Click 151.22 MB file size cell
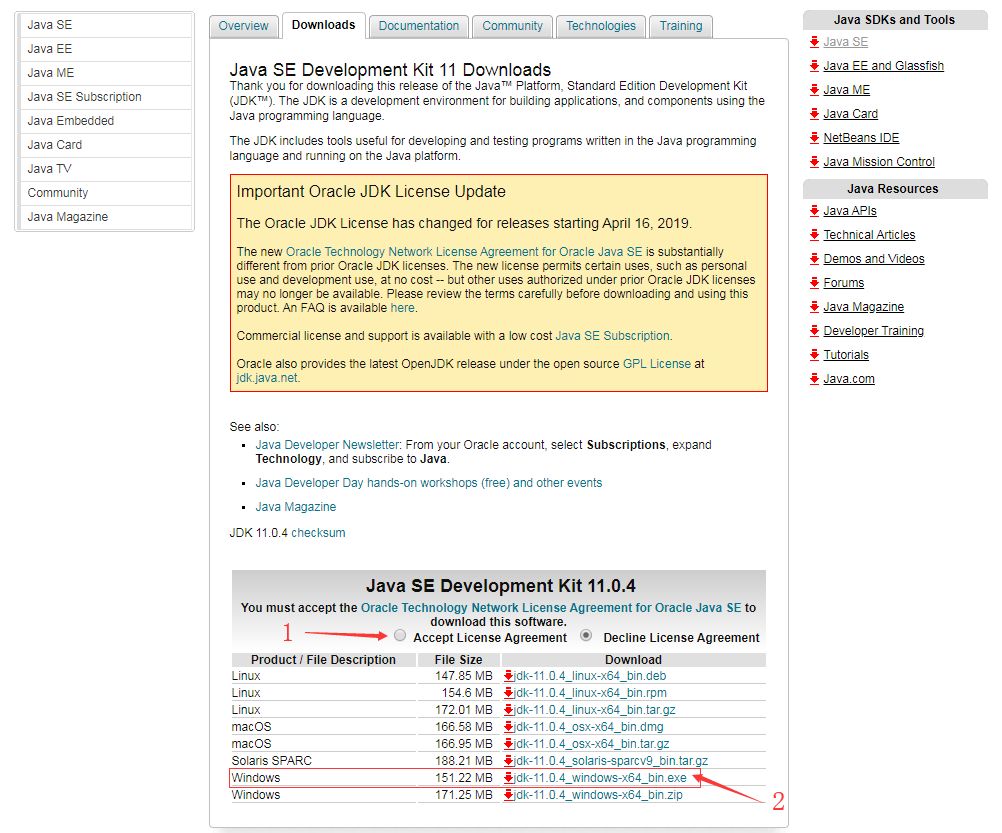 pos(459,778)
